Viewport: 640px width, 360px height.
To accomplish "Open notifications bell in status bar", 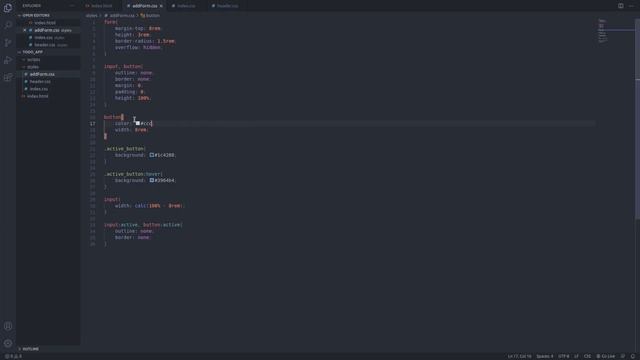I will (633, 356).
